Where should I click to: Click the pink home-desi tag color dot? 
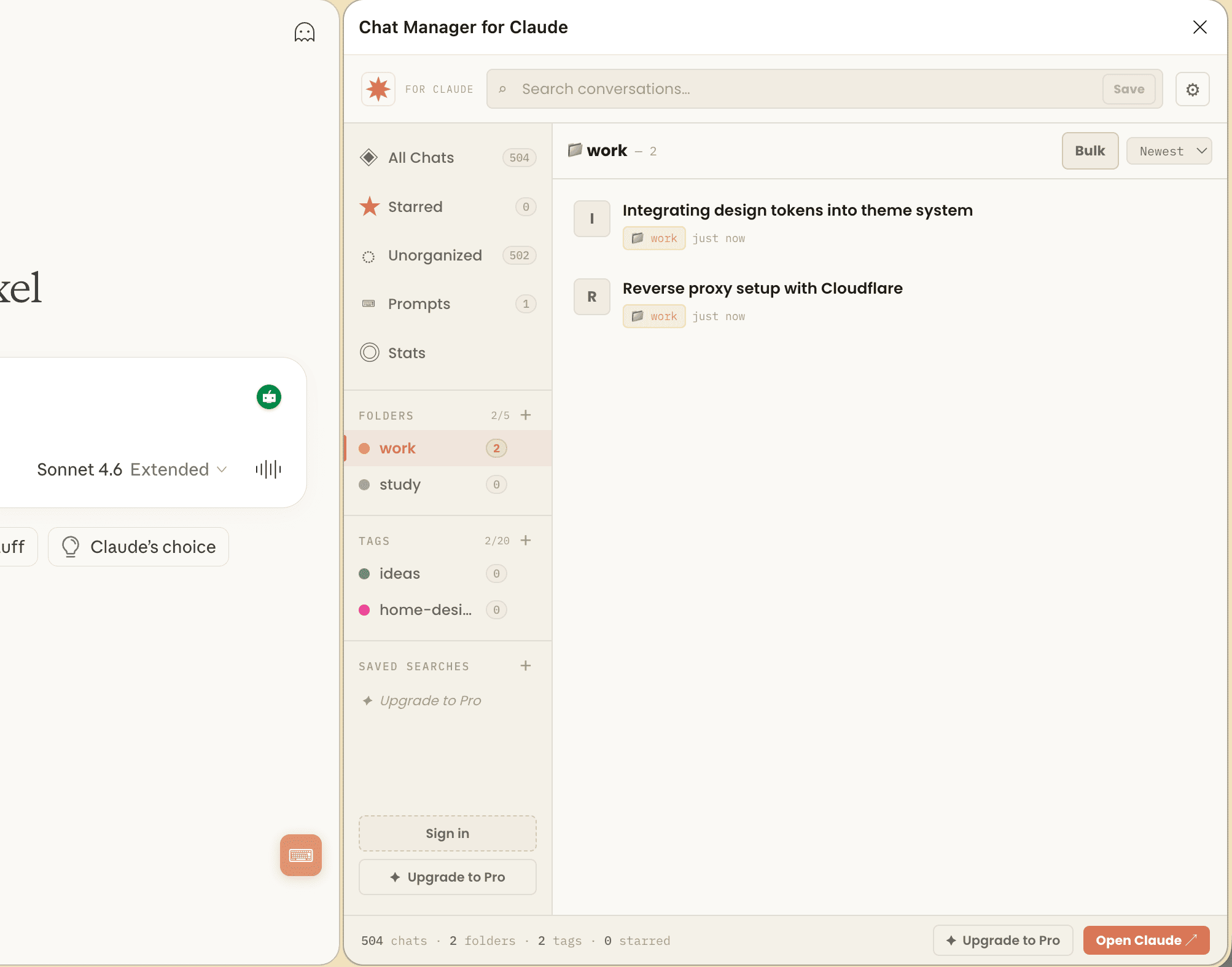364,610
